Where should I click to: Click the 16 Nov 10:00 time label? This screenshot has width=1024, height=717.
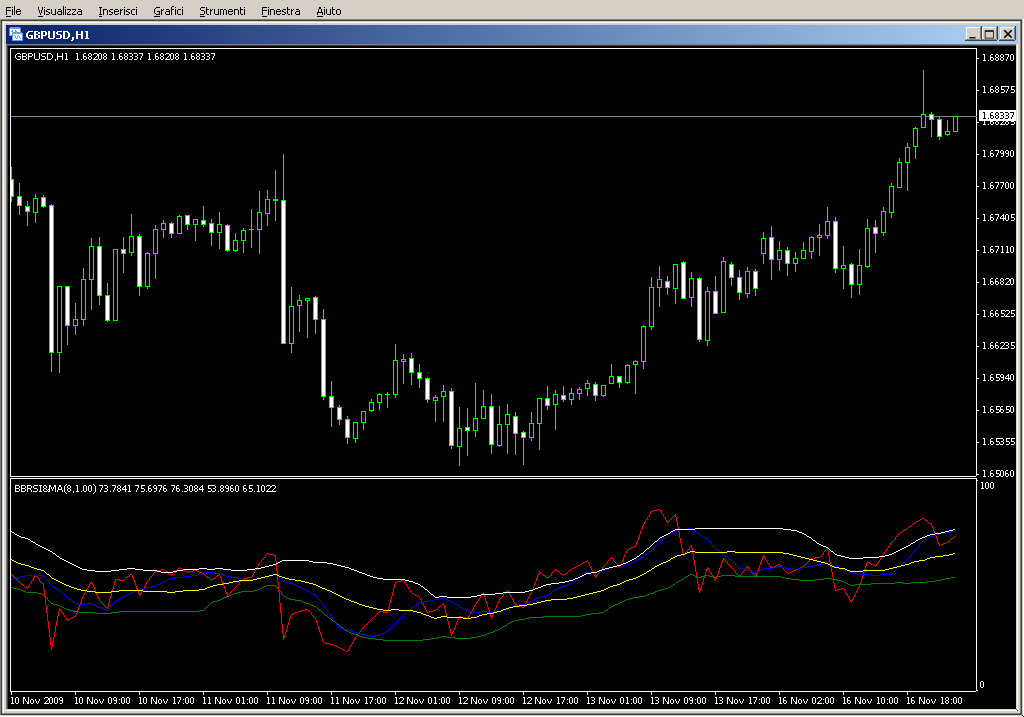point(870,701)
